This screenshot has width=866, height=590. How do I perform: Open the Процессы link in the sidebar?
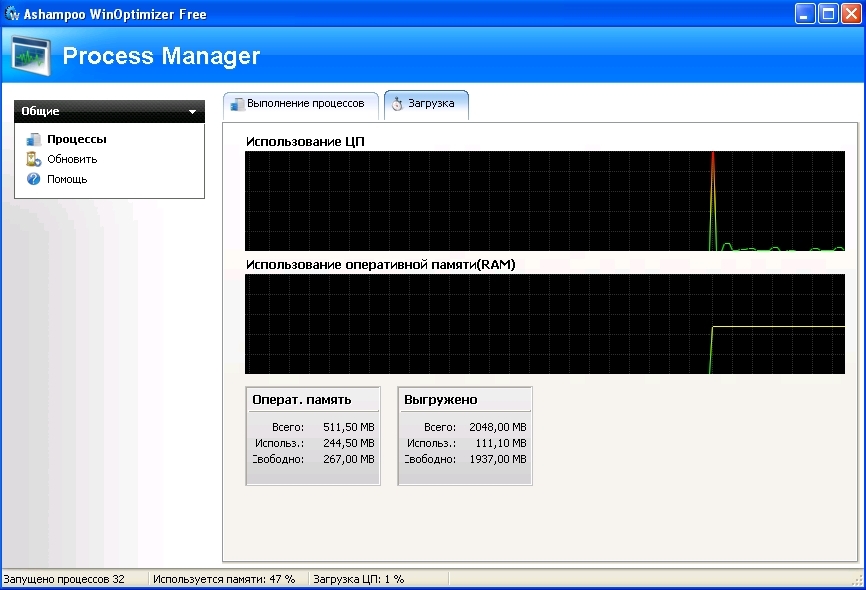77,140
